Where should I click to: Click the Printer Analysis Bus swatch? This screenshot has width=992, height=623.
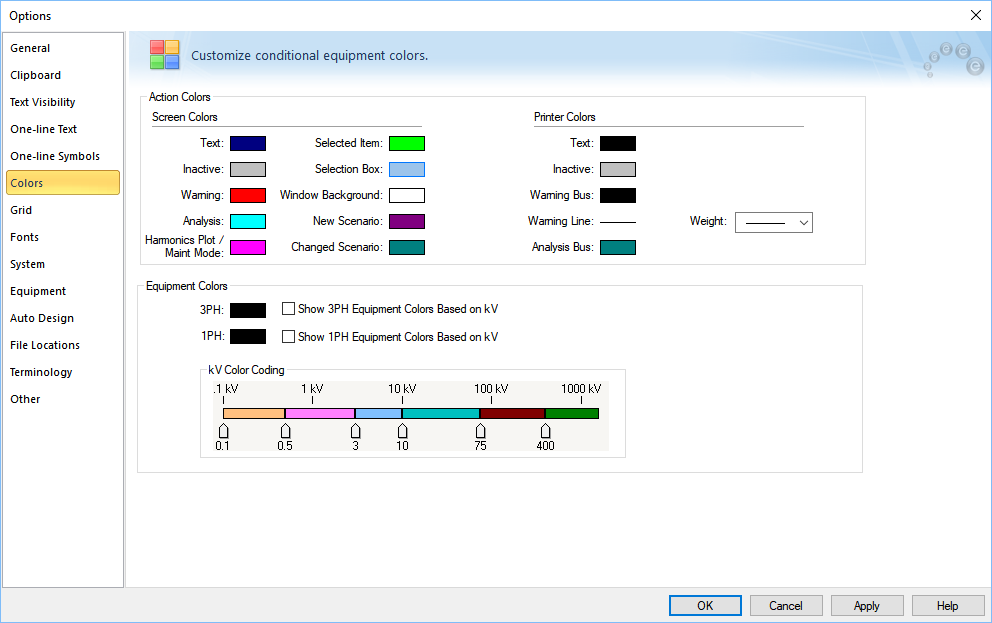617,247
